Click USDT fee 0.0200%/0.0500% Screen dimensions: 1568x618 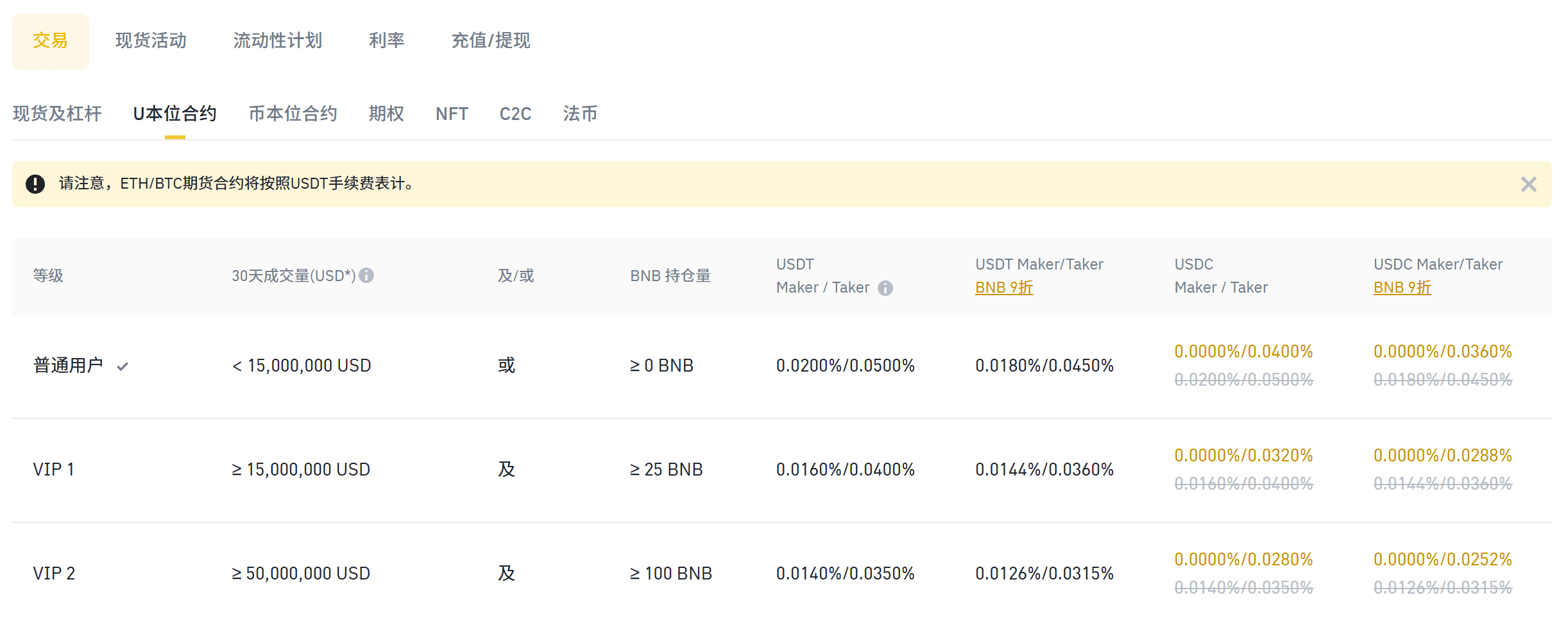point(846,366)
